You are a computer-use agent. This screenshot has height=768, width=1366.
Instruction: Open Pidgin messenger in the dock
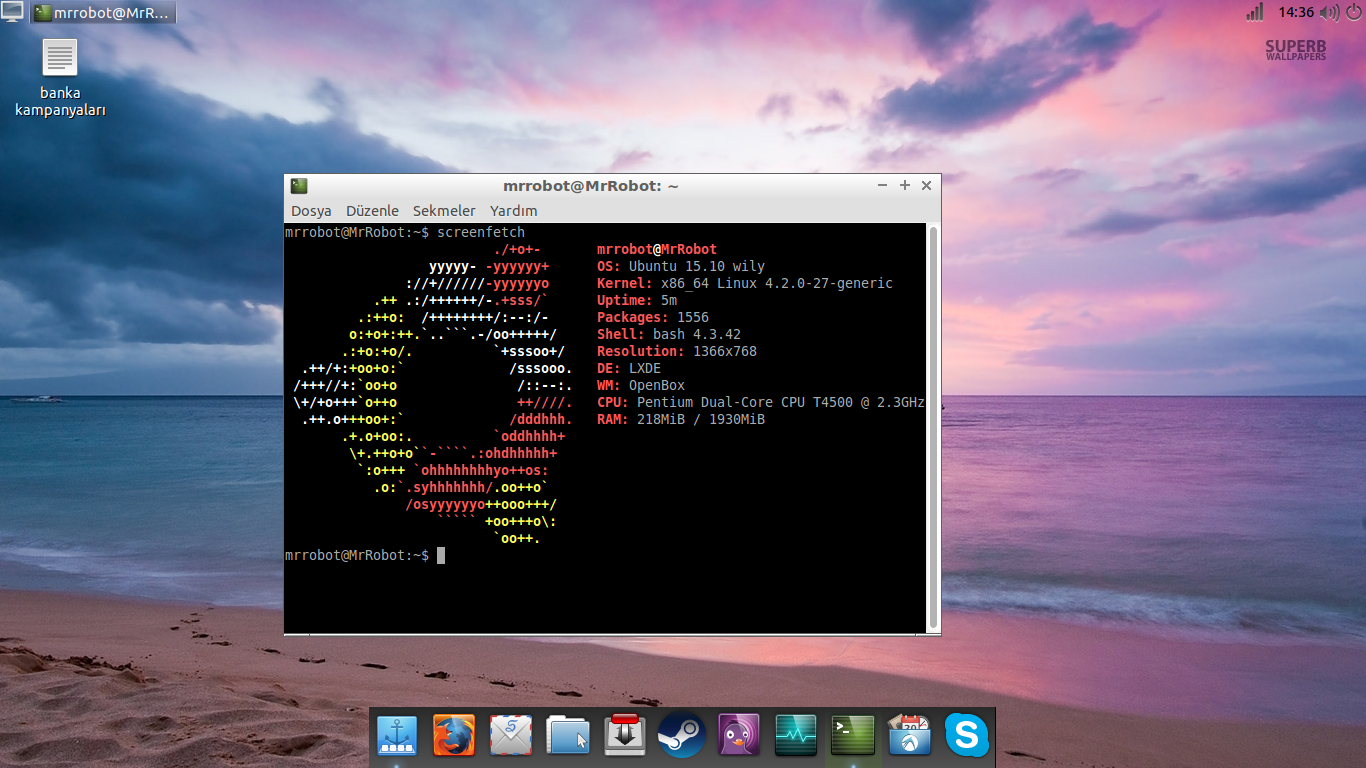(739, 736)
